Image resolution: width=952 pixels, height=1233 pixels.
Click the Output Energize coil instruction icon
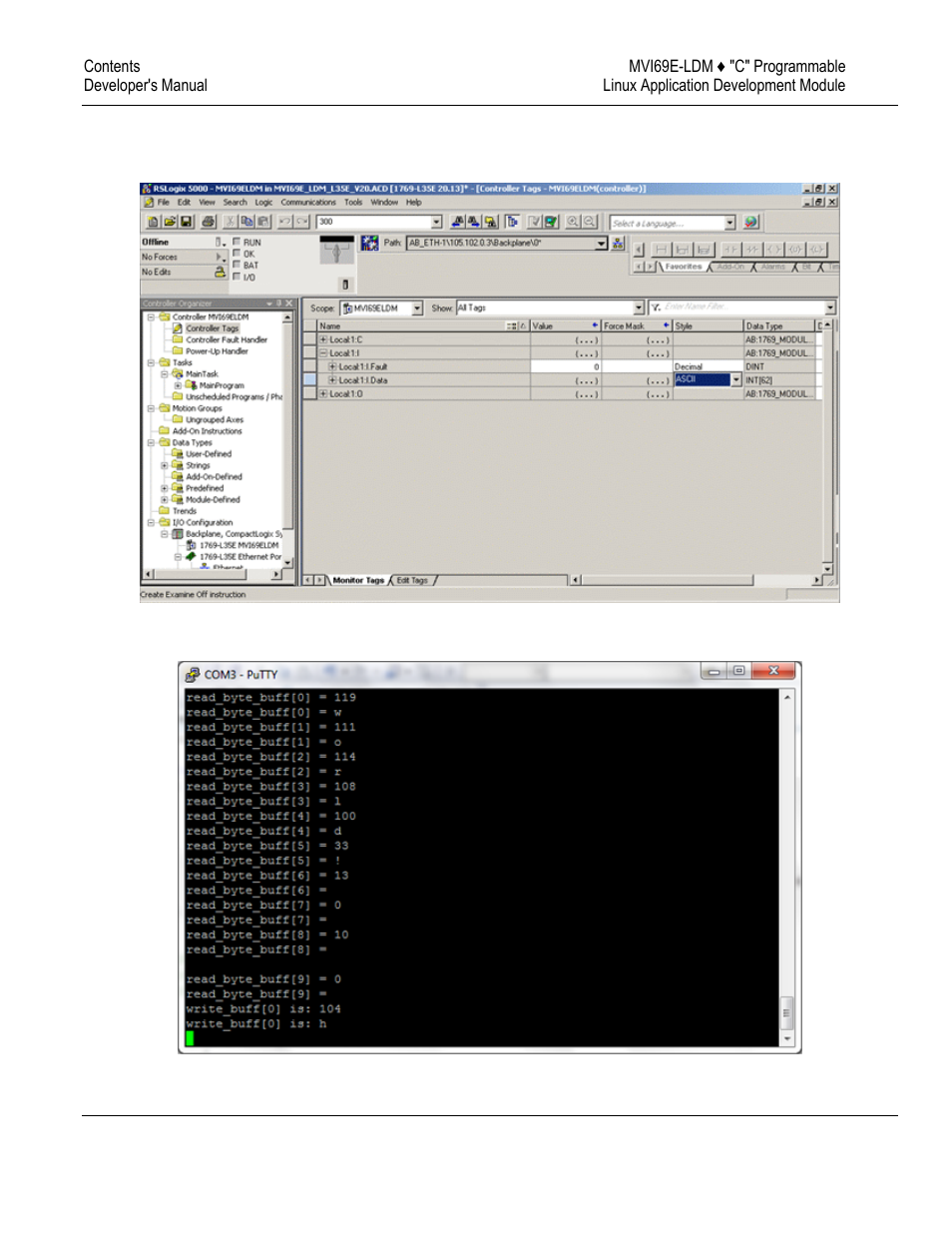pyautogui.click(x=773, y=249)
